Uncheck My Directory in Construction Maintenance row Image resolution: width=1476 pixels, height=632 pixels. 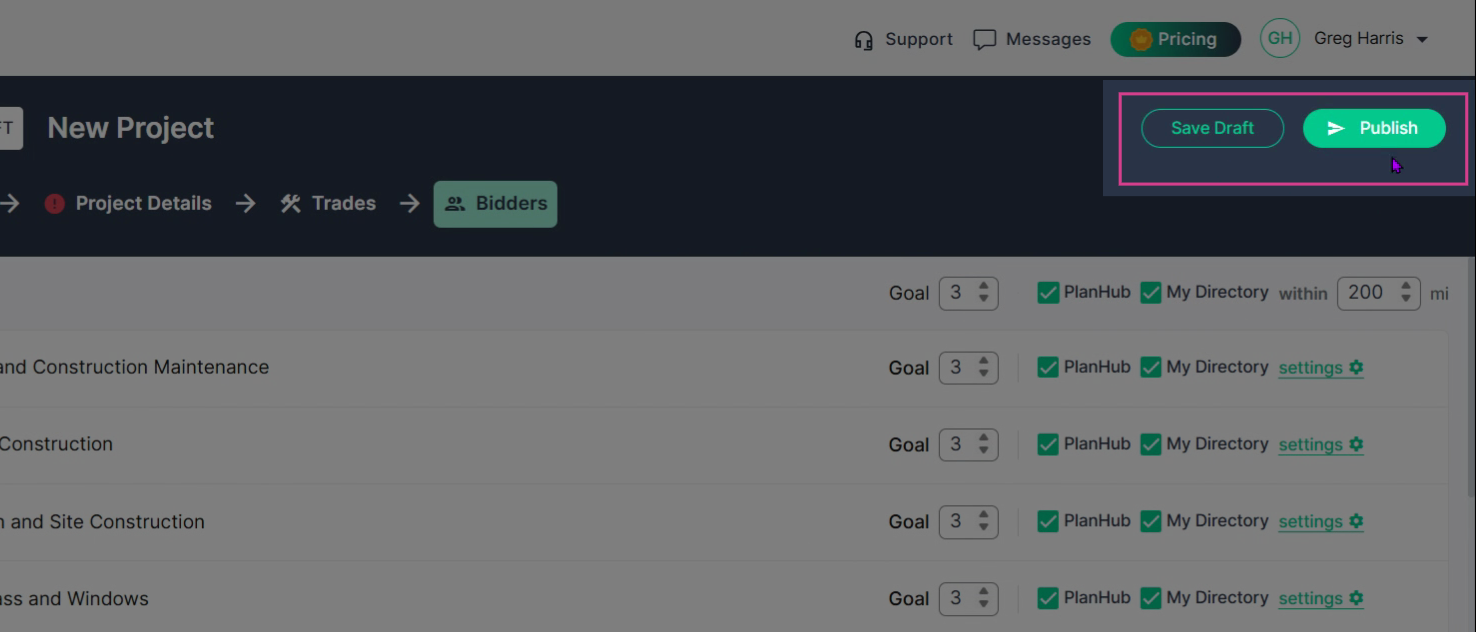pos(1151,368)
